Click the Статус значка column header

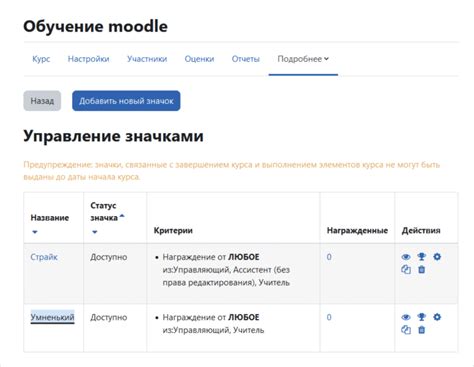tap(104, 212)
